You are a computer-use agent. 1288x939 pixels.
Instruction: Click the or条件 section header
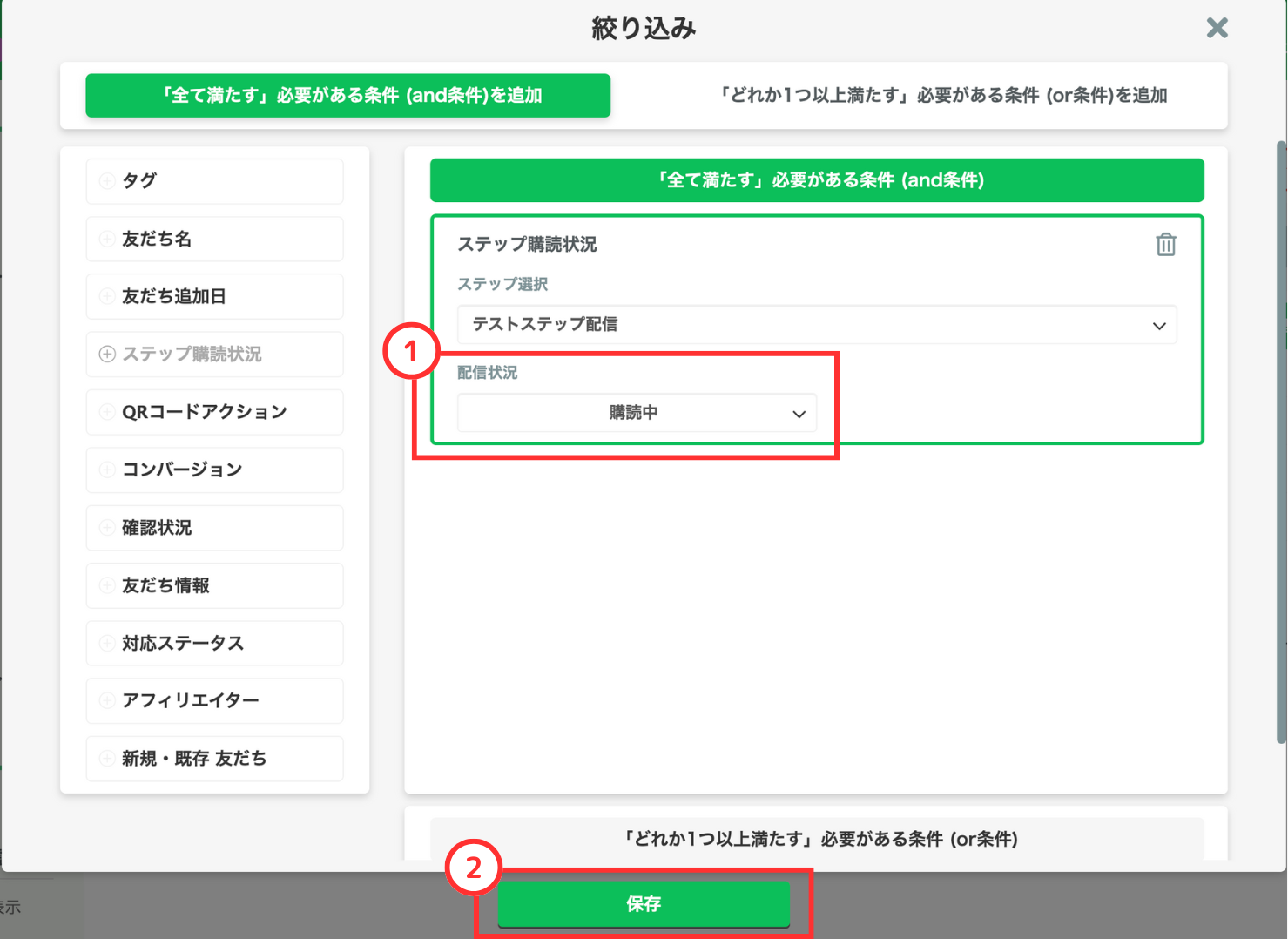[817, 839]
